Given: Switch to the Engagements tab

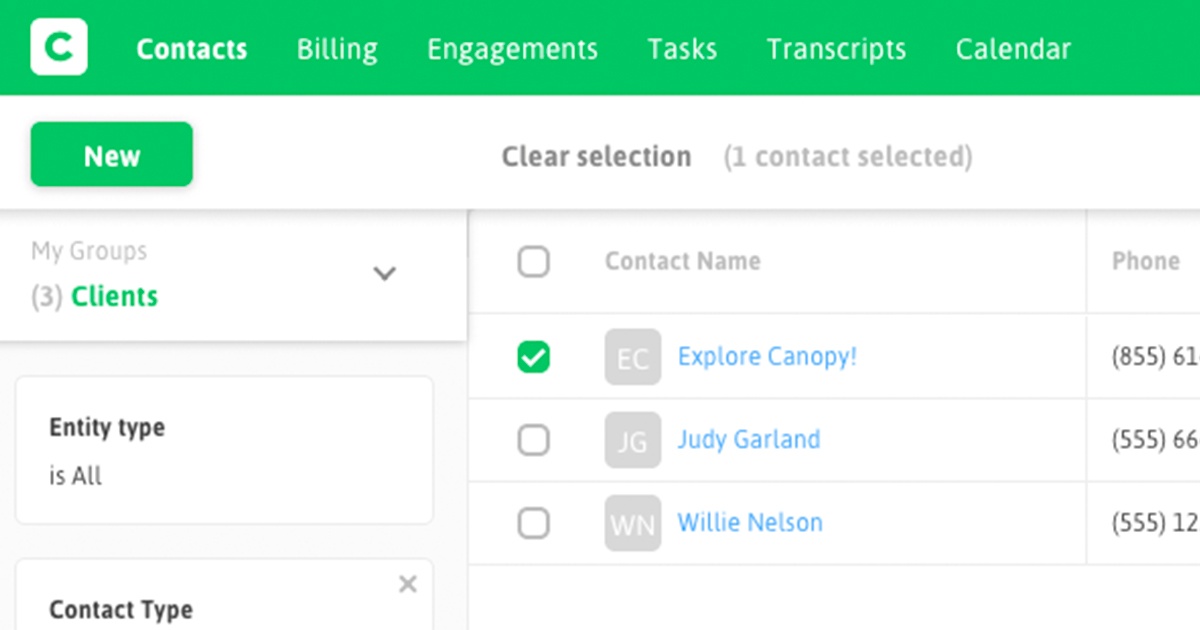Looking at the screenshot, I should (512, 49).
